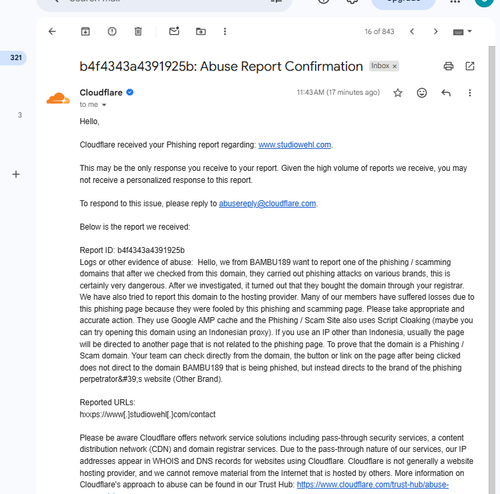Print the email conversation
The width and height of the screenshot is (500, 494).
(x=448, y=66)
